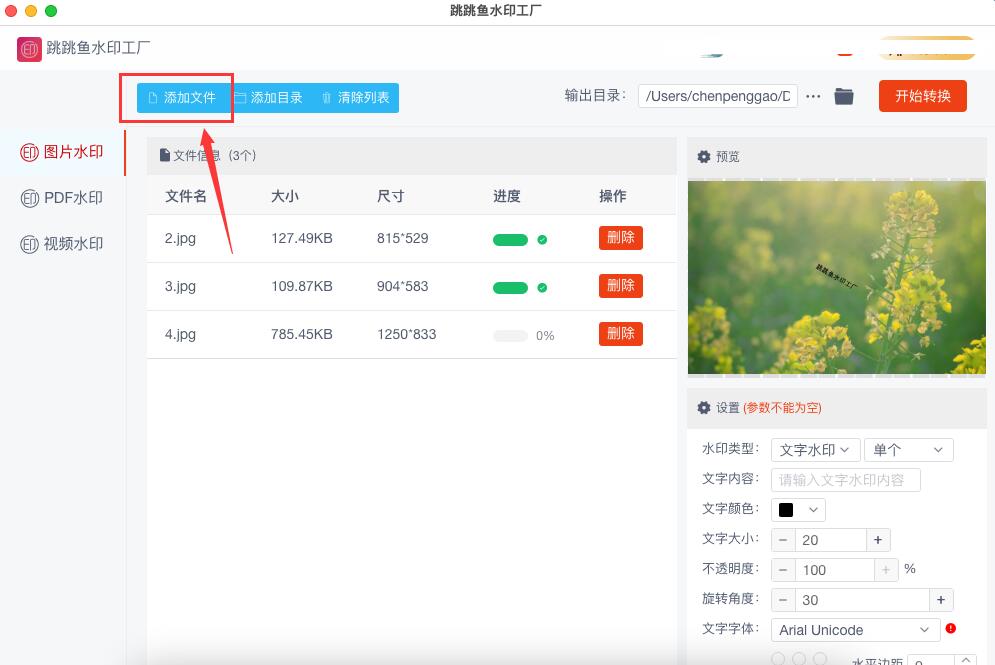Click the 4.jpg progress bar
Image resolution: width=995 pixels, height=665 pixels.
(x=510, y=336)
